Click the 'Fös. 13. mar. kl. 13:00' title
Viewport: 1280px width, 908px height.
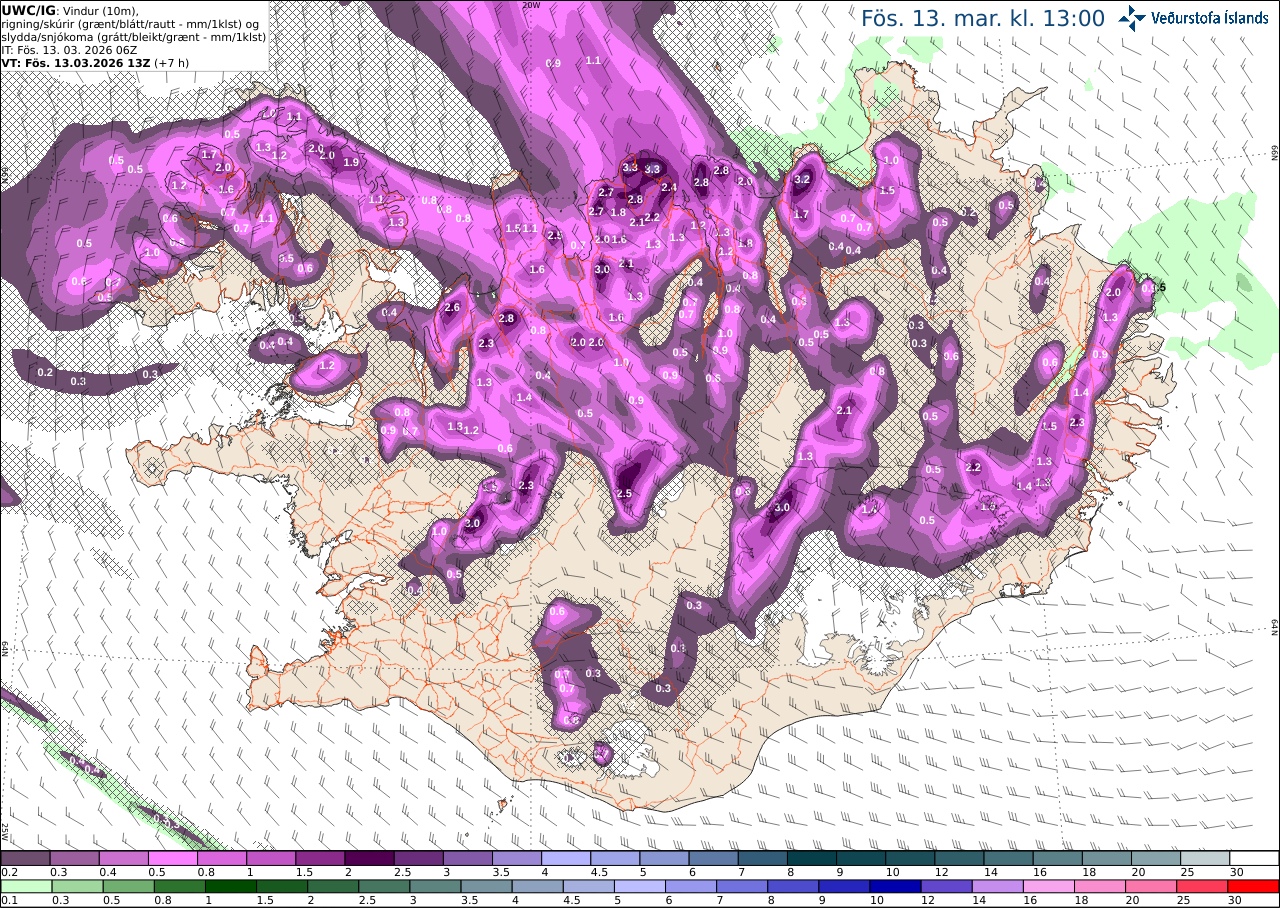point(983,18)
